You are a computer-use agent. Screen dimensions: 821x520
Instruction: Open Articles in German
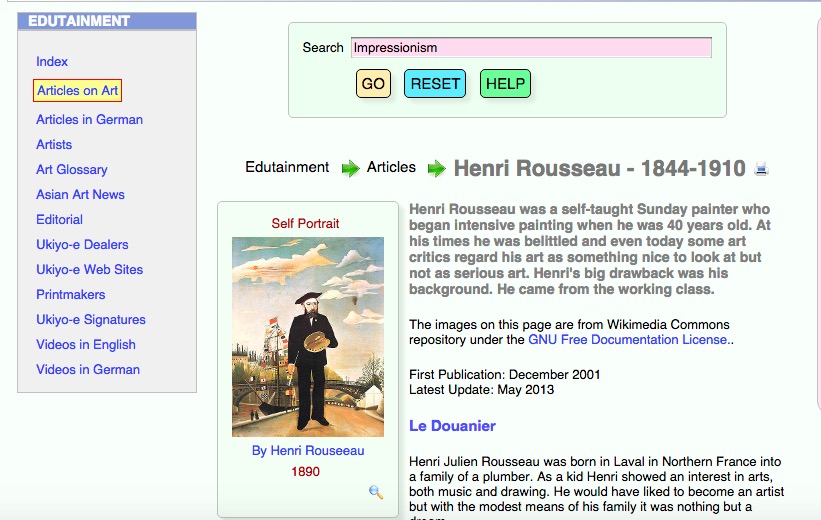click(x=90, y=120)
